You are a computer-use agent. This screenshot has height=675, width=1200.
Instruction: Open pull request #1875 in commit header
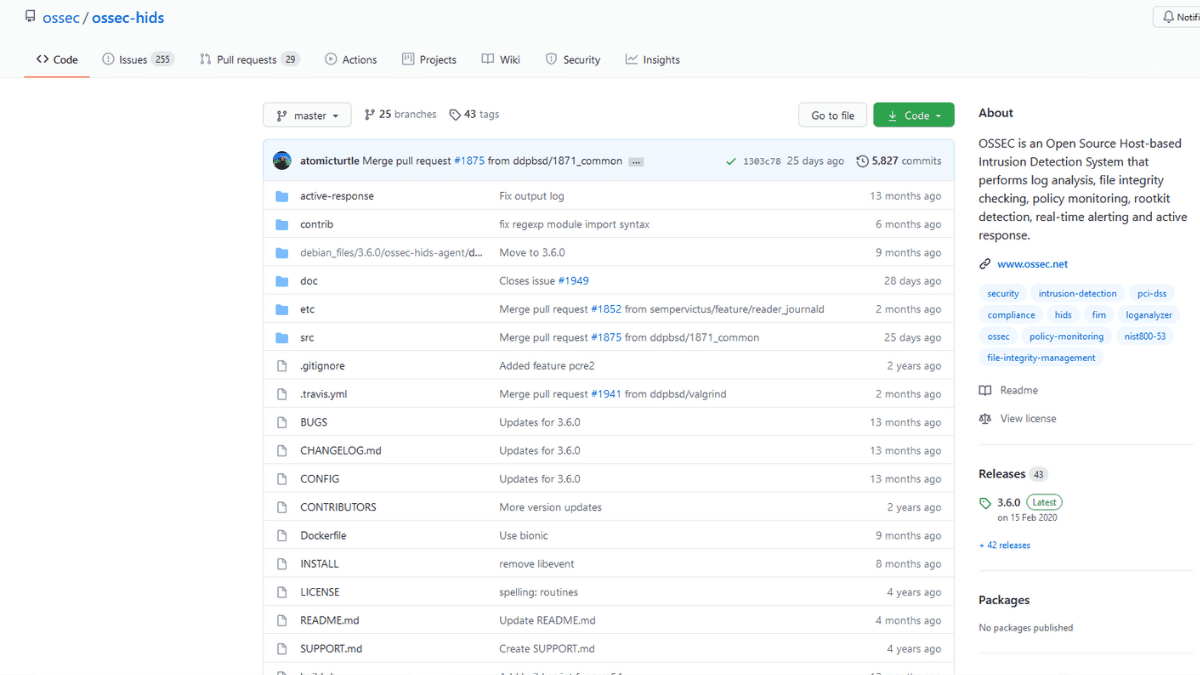(x=469, y=161)
